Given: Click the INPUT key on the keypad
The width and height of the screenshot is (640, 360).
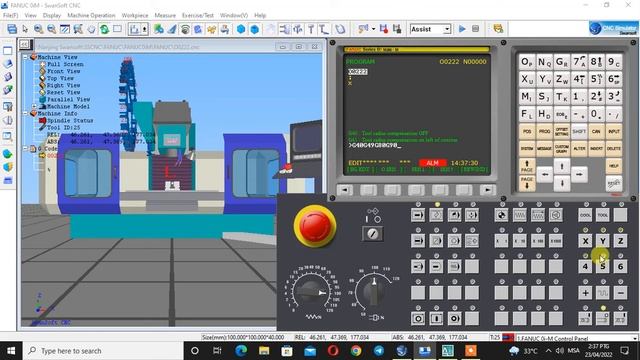Looking at the screenshot, I should (x=613, y=132).
